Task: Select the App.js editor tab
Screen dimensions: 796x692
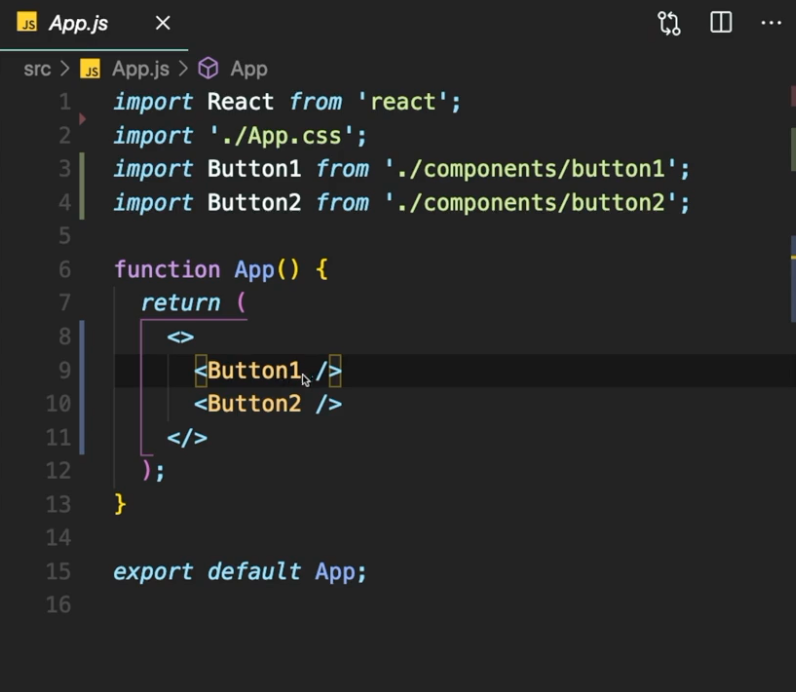Action: 94,23
